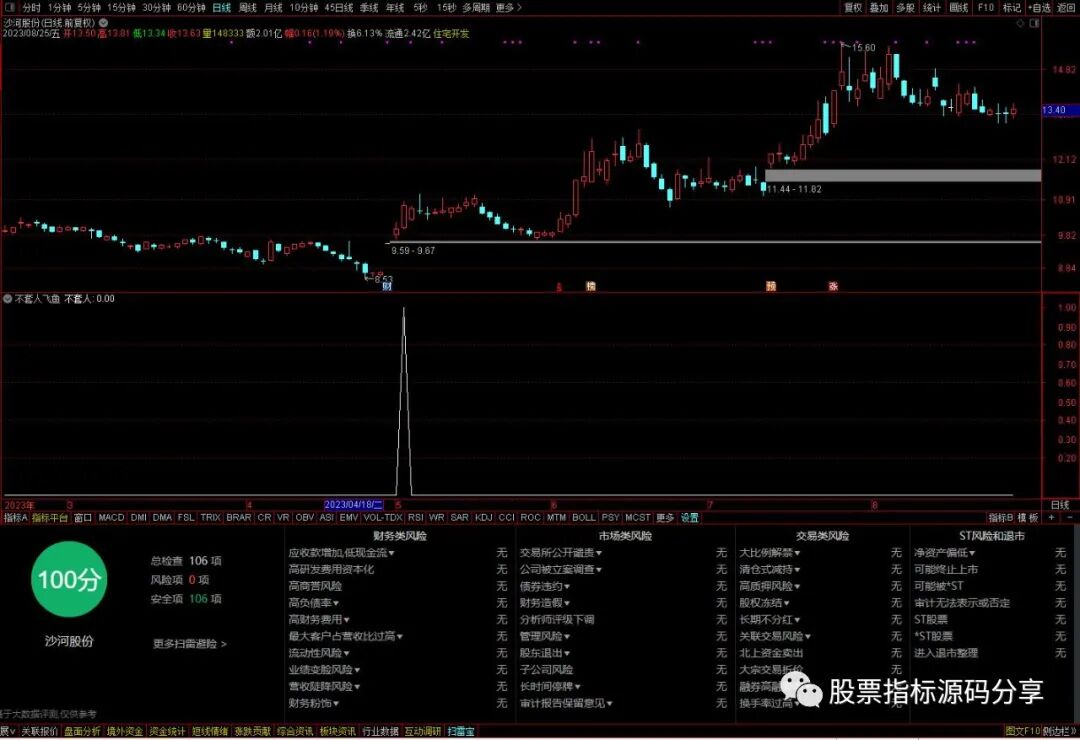
Task: Click the 15.60 high price label
Action: tap(864, 48)
